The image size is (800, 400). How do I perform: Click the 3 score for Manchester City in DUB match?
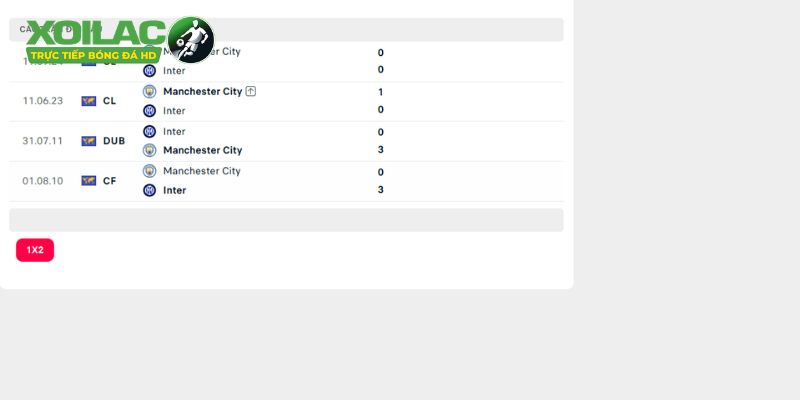pos(381,149)
